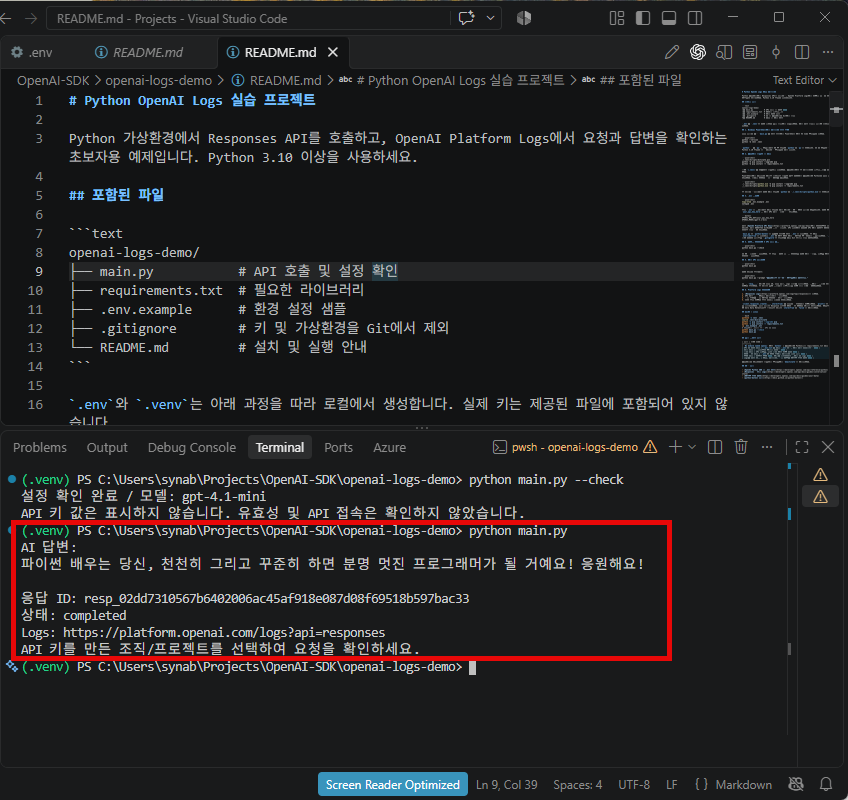
Task: Click the command center search box
Action: coord(249,18)
